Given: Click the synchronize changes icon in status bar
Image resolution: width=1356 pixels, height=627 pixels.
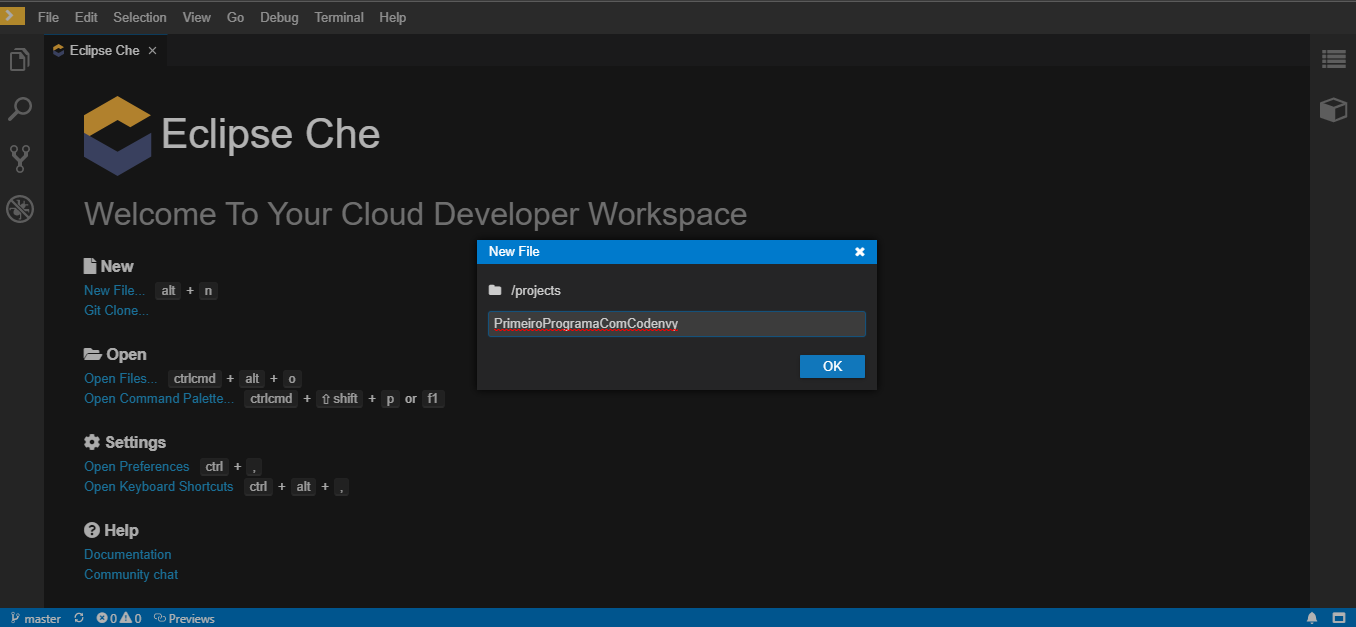Looking at the screenshot, I should (x=79, y=618).
